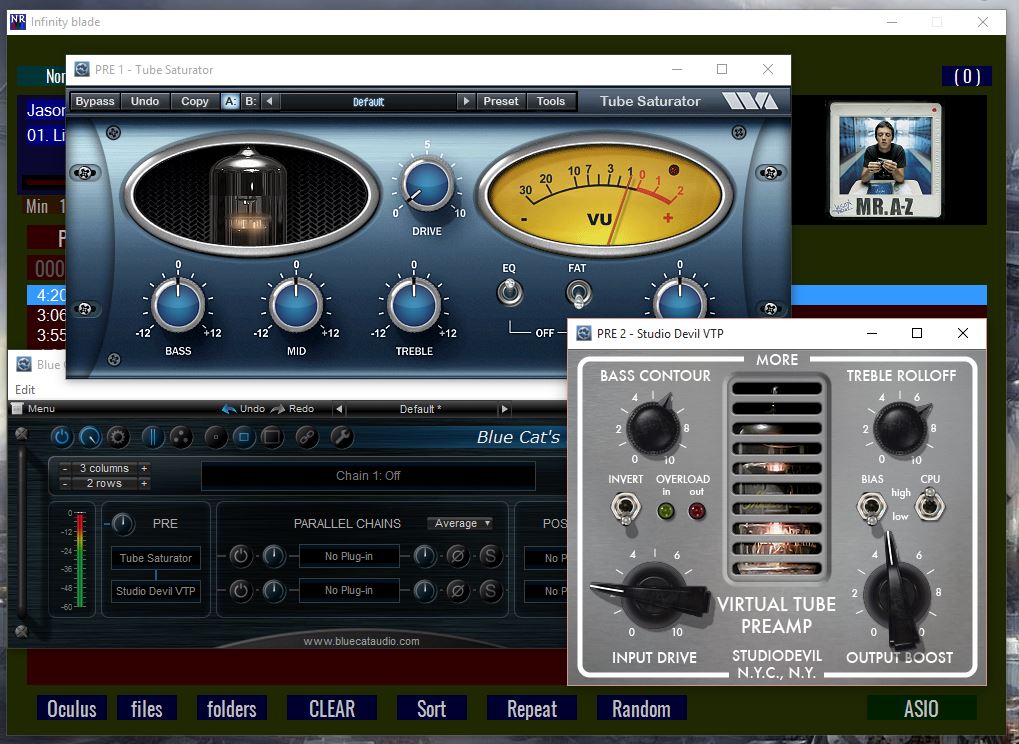Flip the FAT switch on Tube Saturator
This screenshot has height=744, width=1019.
pos(578,292)
